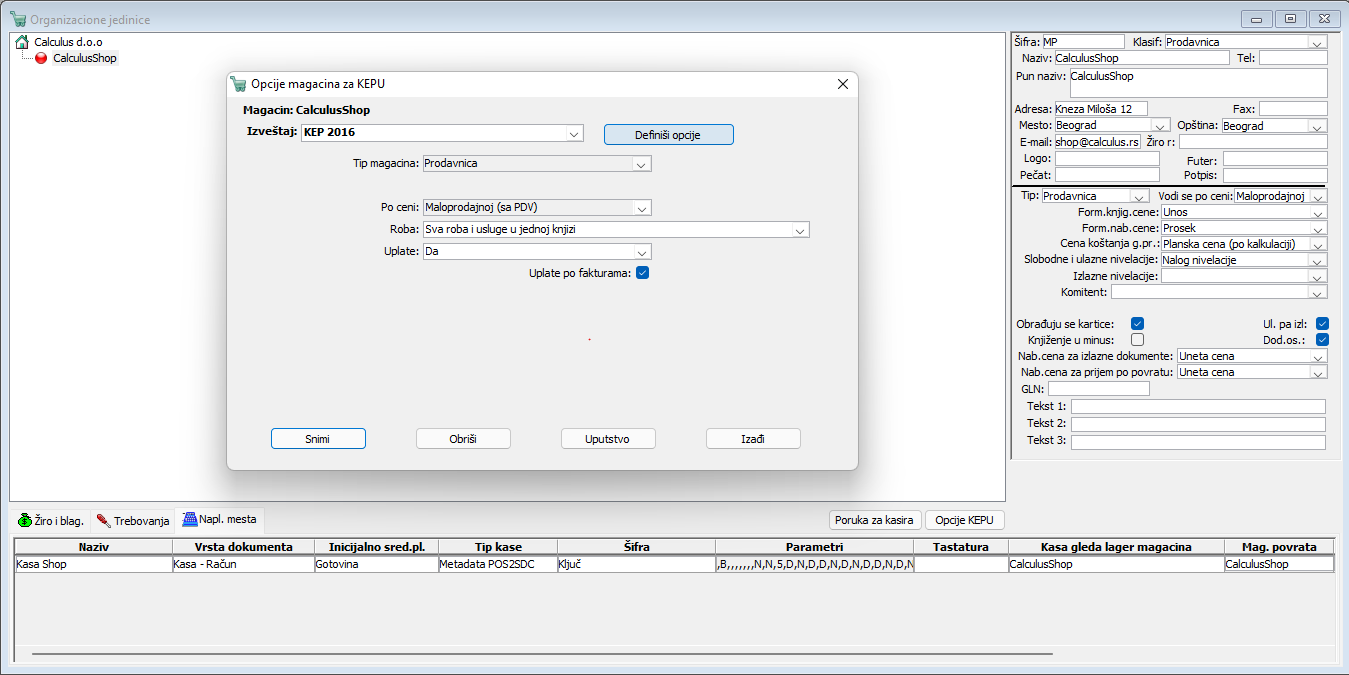This screenshot has height=675, width=1349.
Task: Expand the Roba dropdown list
Action: point(800,230)
